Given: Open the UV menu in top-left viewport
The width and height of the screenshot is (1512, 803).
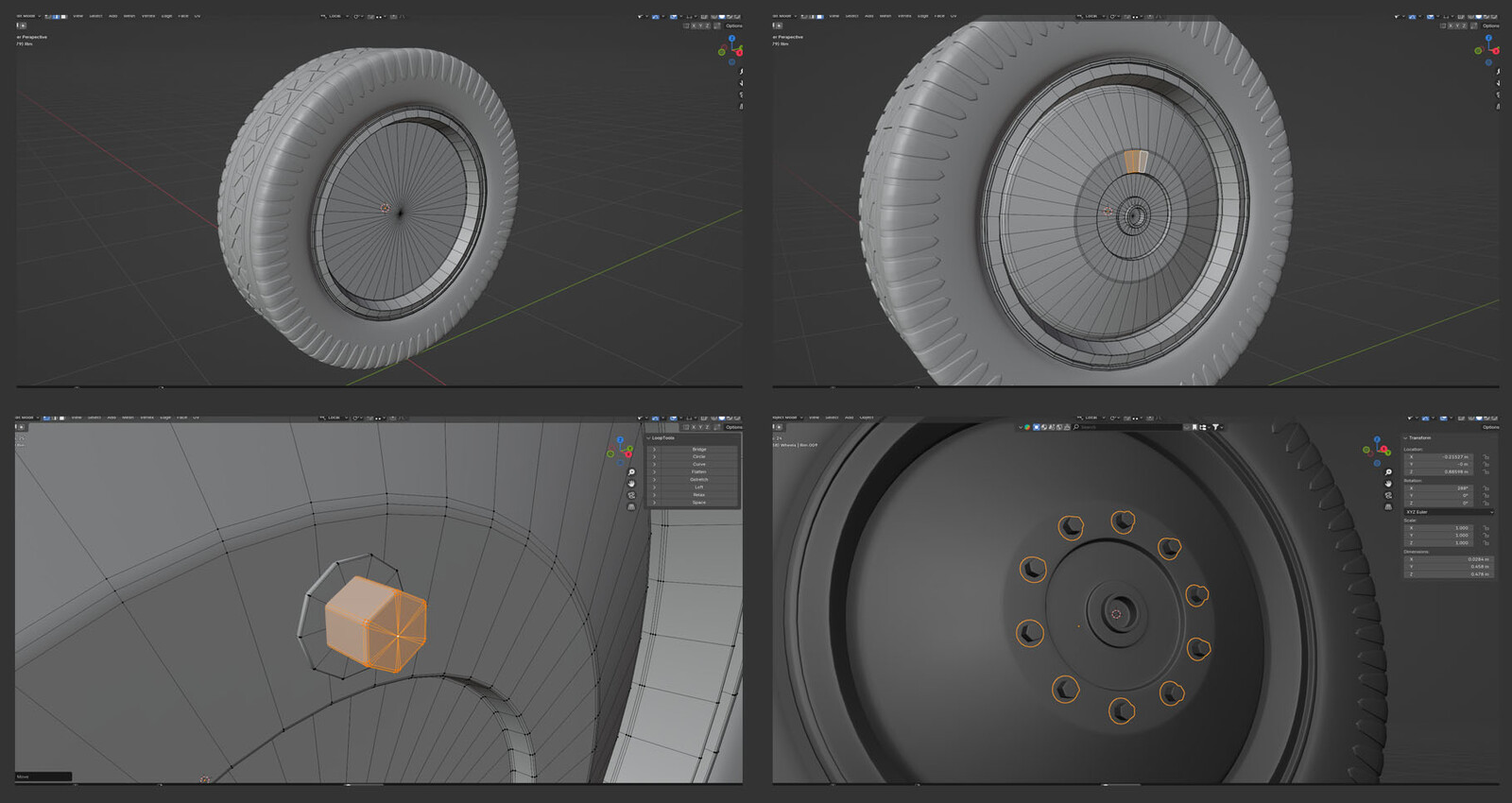Looking at the screenshot, I should point(198,16).
